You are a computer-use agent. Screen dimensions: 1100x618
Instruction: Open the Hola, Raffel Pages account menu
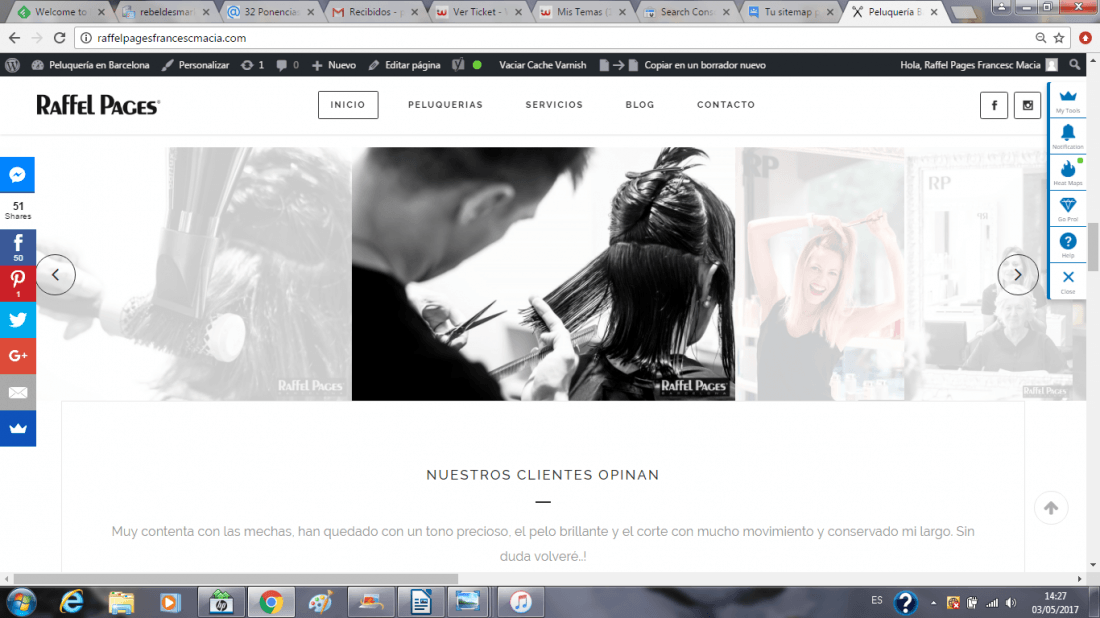point(979,65)
